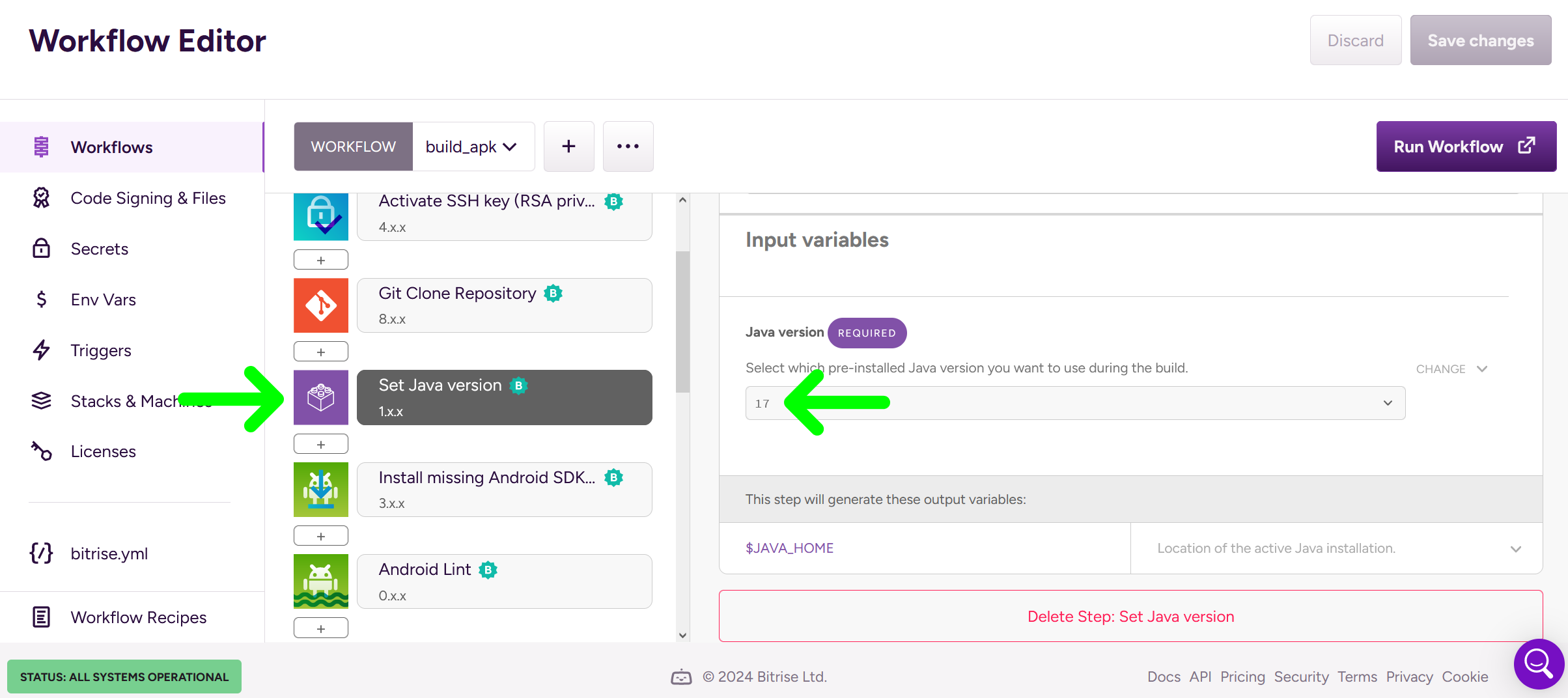Select the Android Lint step icon
This screenshot has width=1568, height=698.
(x=321, y=581)
